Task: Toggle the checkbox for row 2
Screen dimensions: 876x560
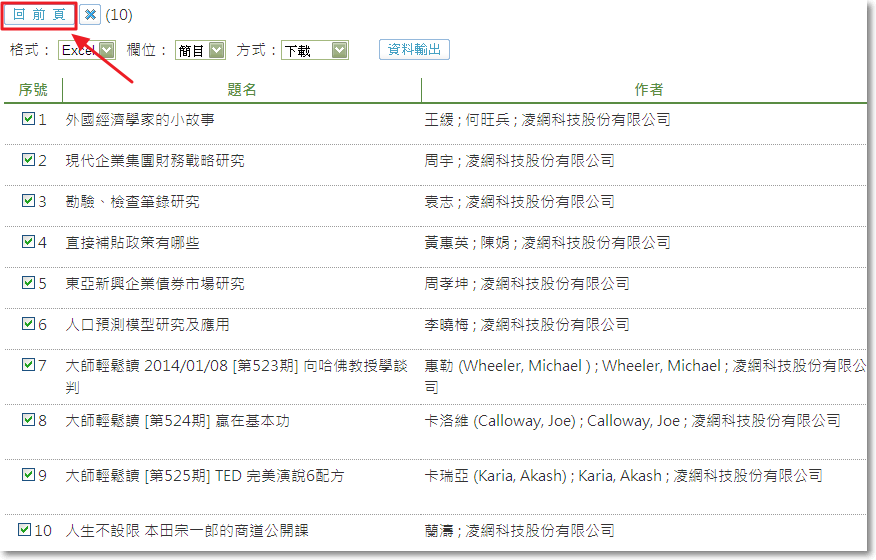Action: coord(28,160)
